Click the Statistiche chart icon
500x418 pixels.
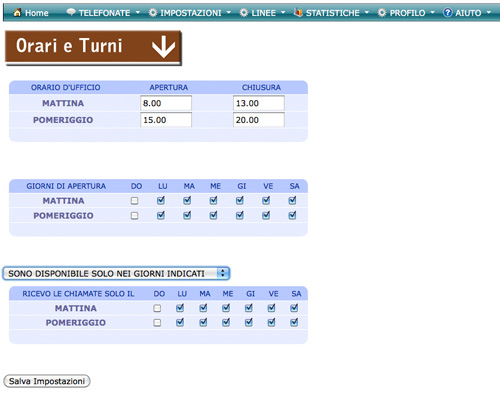coord(298,12)
